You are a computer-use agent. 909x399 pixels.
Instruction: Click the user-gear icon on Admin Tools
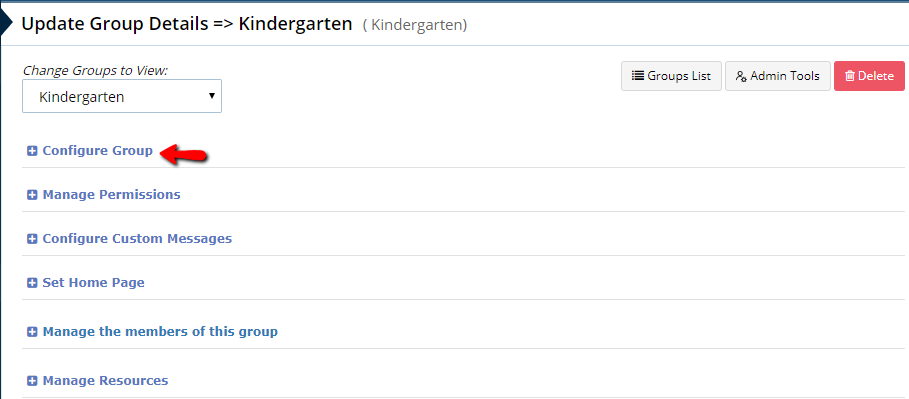741,76
